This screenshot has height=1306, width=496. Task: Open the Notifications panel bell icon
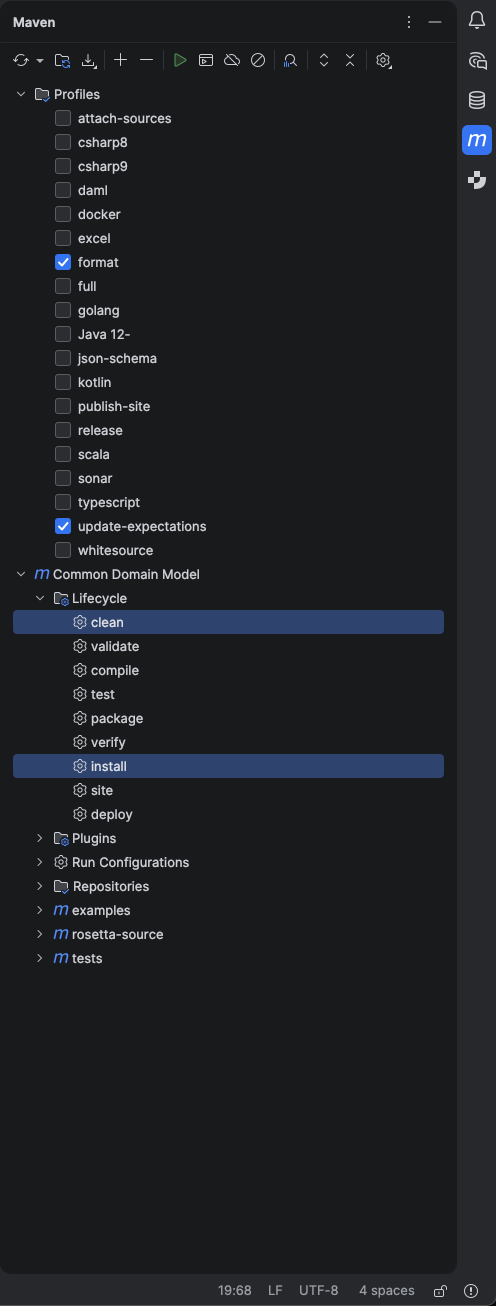click(477, 21)
